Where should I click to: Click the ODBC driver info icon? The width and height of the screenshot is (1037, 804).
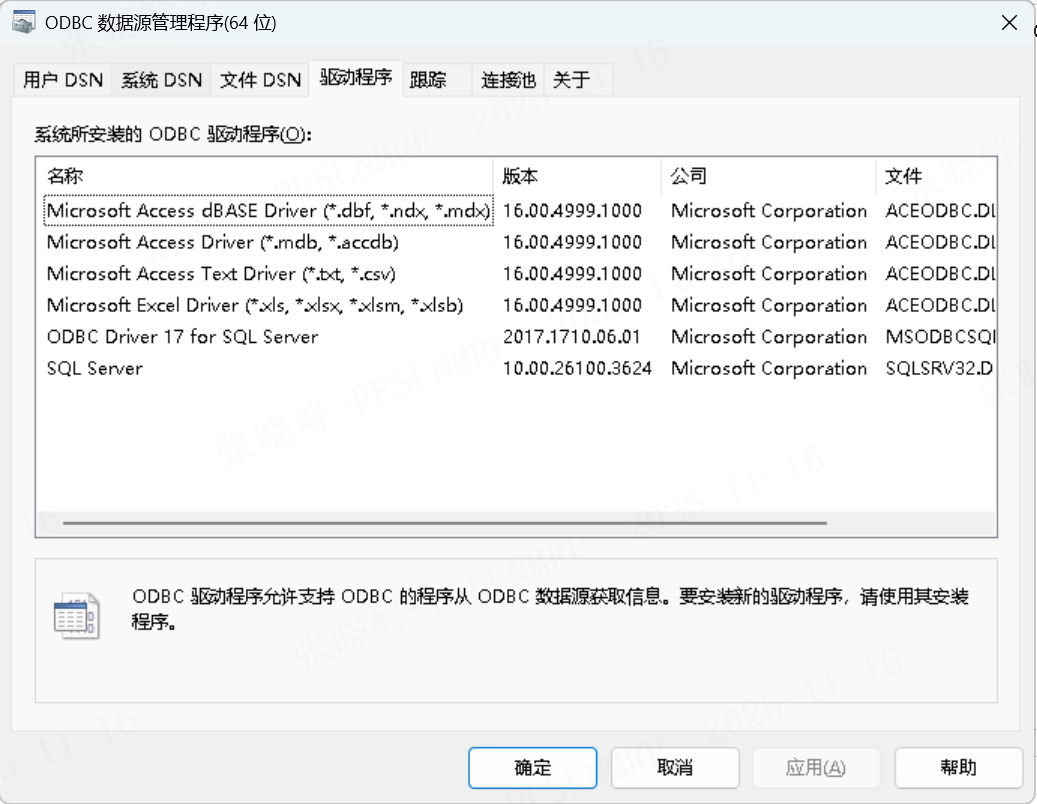[x=77, y=616]
